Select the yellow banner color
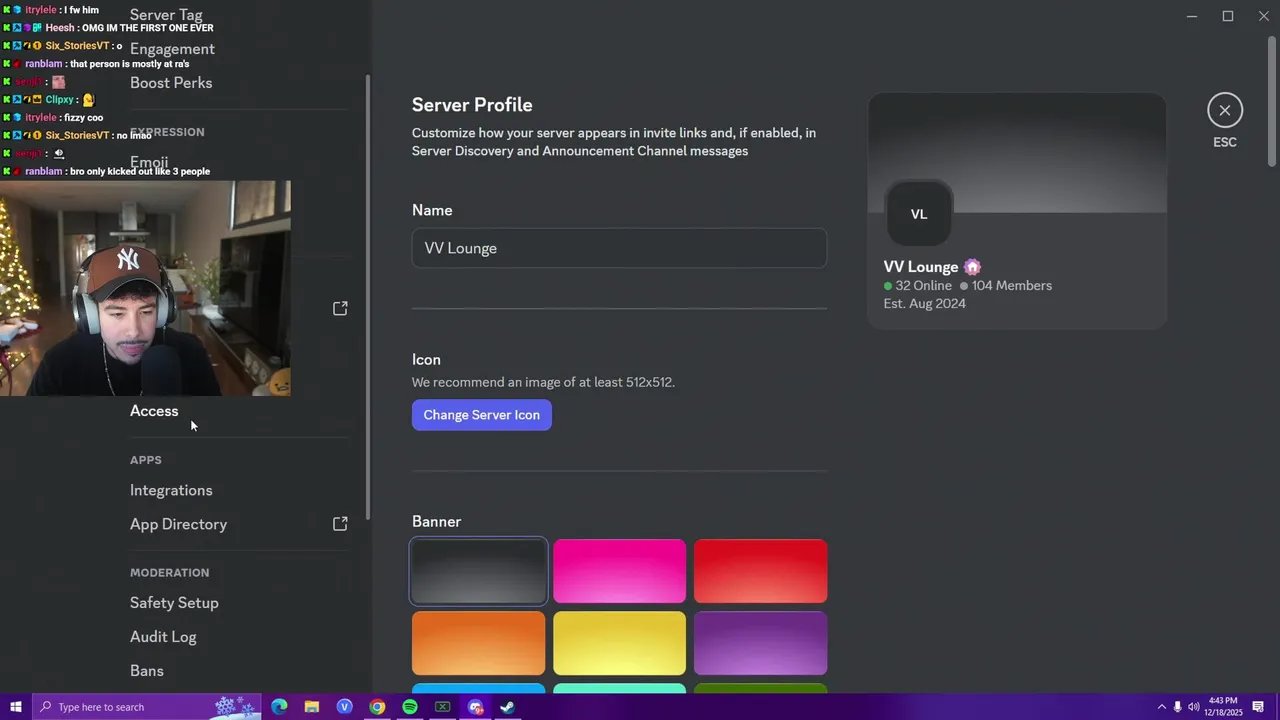 619,643
